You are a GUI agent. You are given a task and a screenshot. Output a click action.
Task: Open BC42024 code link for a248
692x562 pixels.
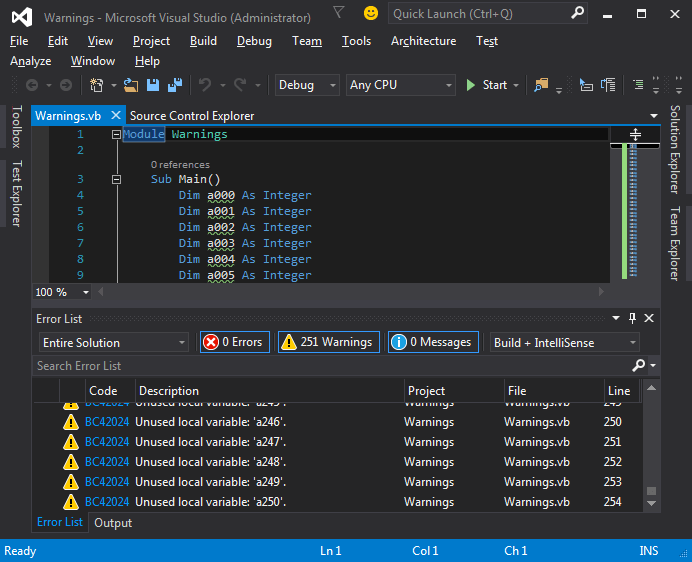pyautogui.click(x=107, y=462)
